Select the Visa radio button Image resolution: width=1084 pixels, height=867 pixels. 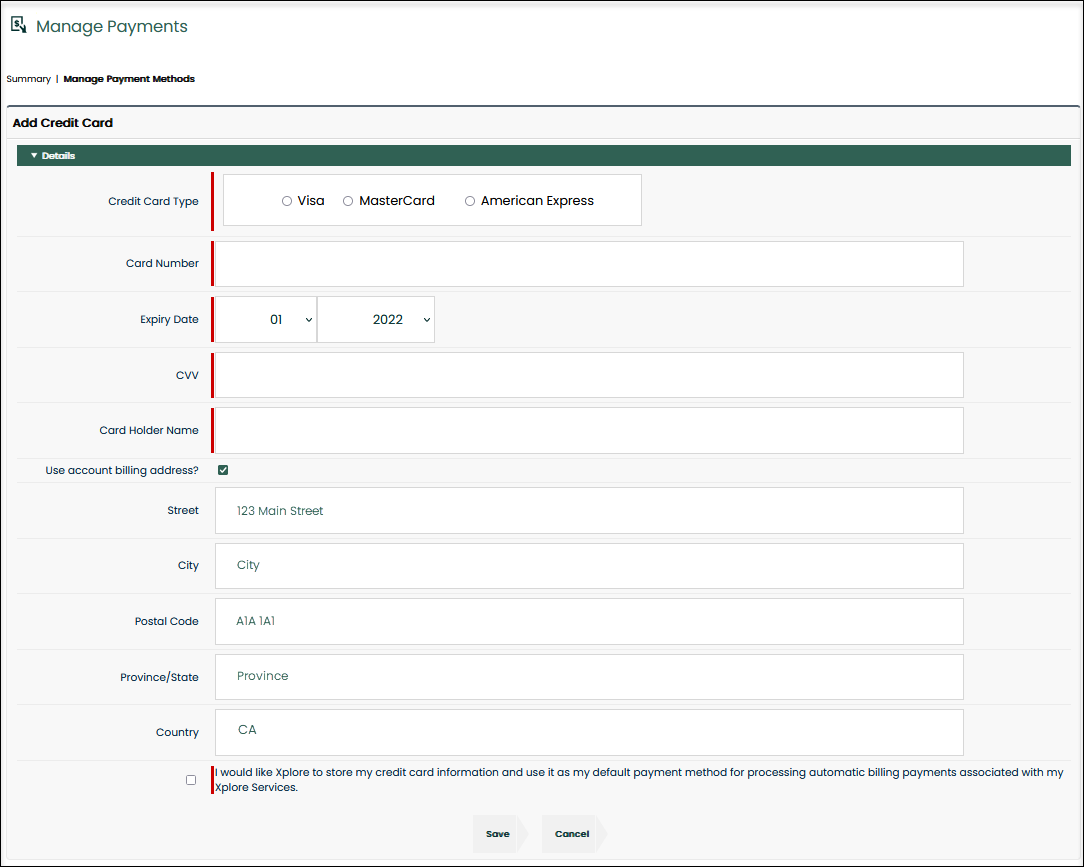[287, 201]
